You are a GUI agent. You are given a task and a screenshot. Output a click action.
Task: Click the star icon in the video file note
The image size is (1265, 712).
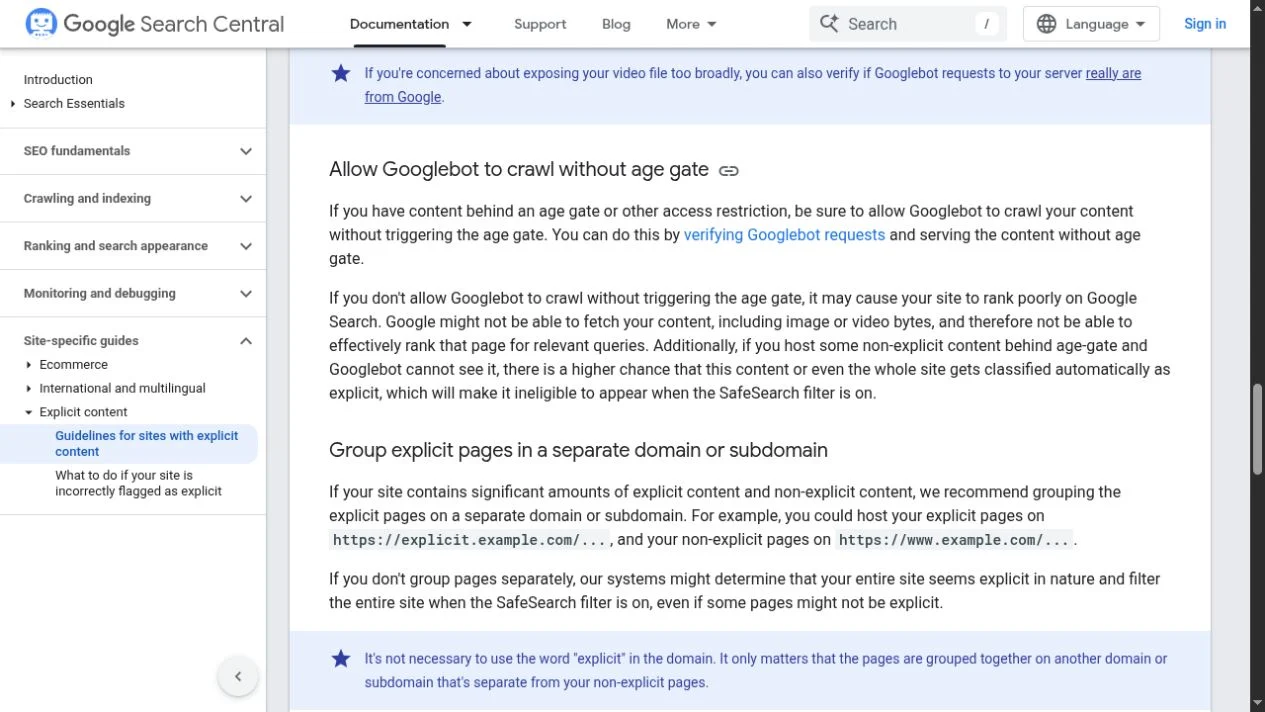341,73
